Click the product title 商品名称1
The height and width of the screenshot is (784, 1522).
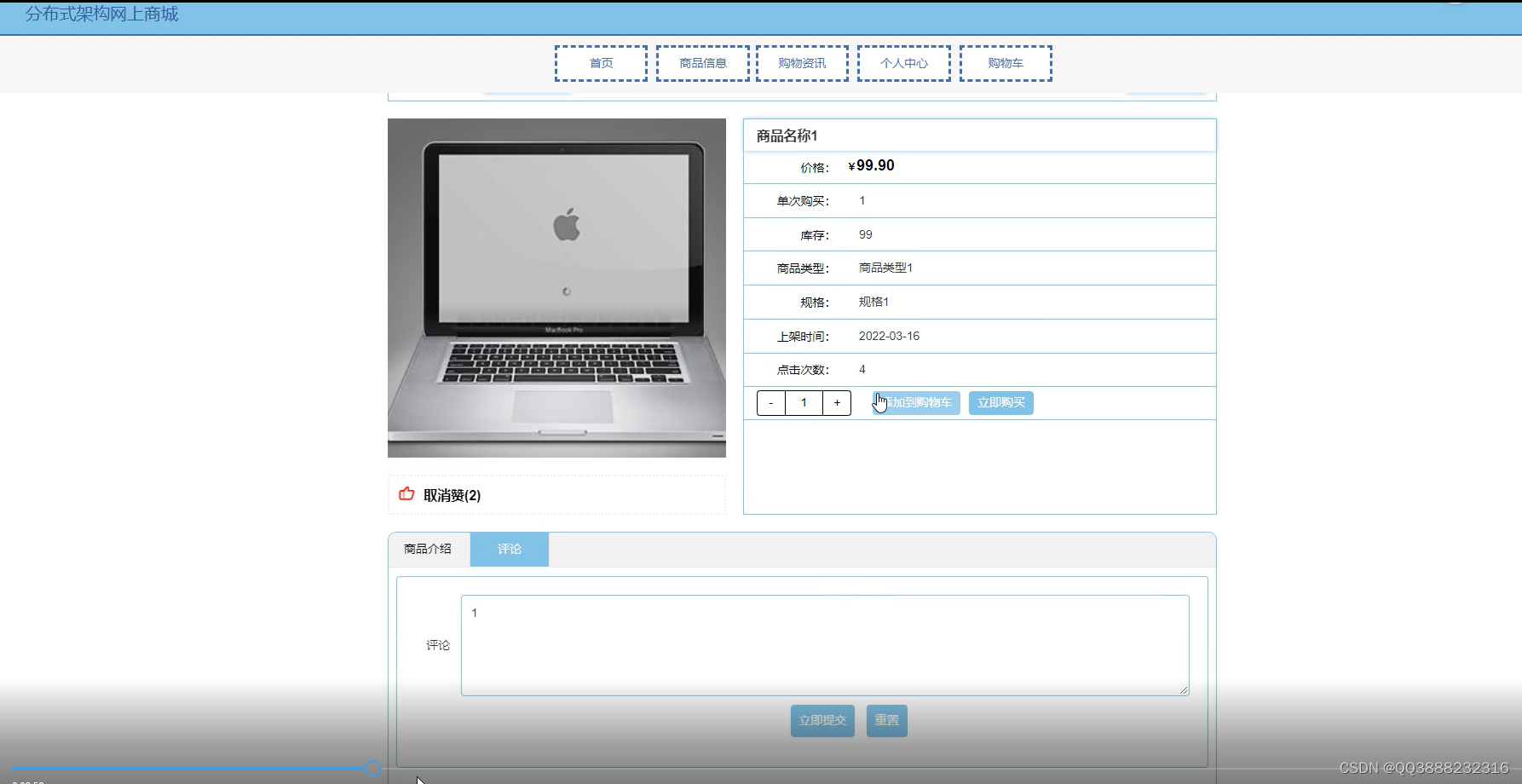(787, 135)
